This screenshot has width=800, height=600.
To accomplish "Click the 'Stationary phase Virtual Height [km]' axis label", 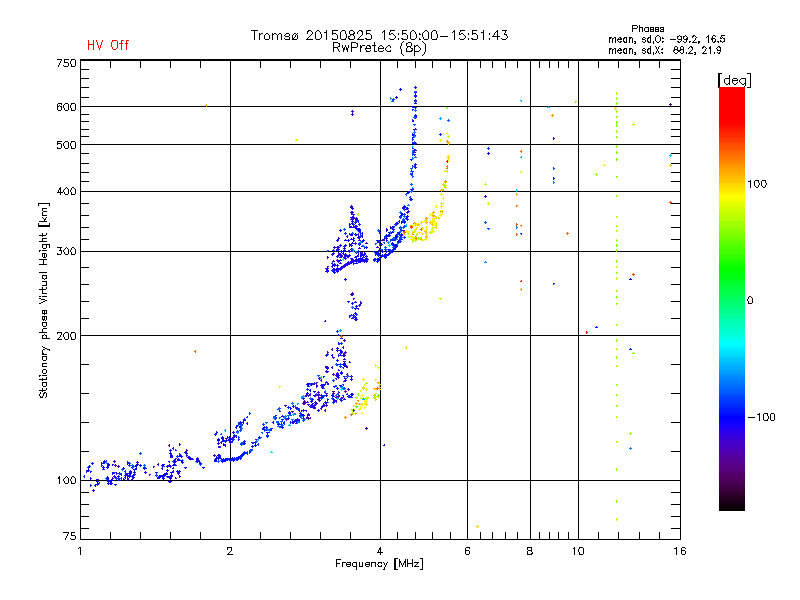I will 44,301.
